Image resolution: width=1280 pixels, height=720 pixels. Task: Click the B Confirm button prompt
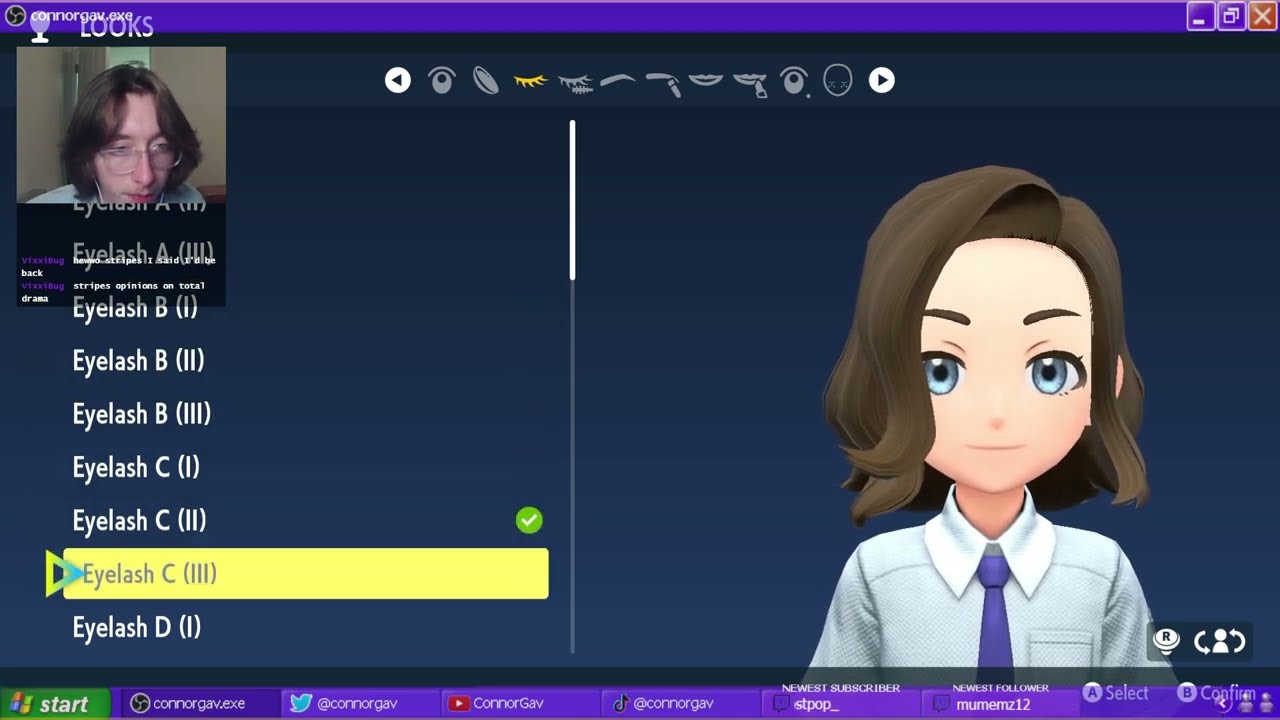pyautogui.click(x=1216, y=693)
